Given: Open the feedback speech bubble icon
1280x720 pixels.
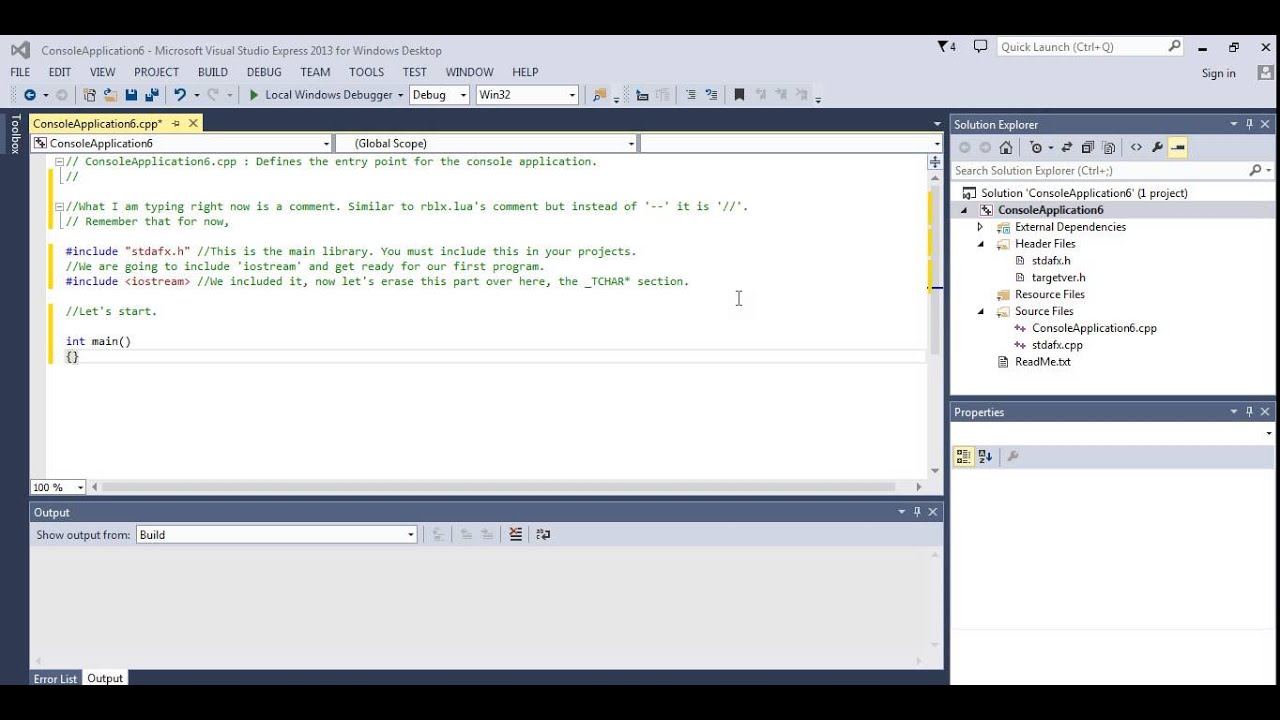Looking at the screenshot, I should (980, 47).
